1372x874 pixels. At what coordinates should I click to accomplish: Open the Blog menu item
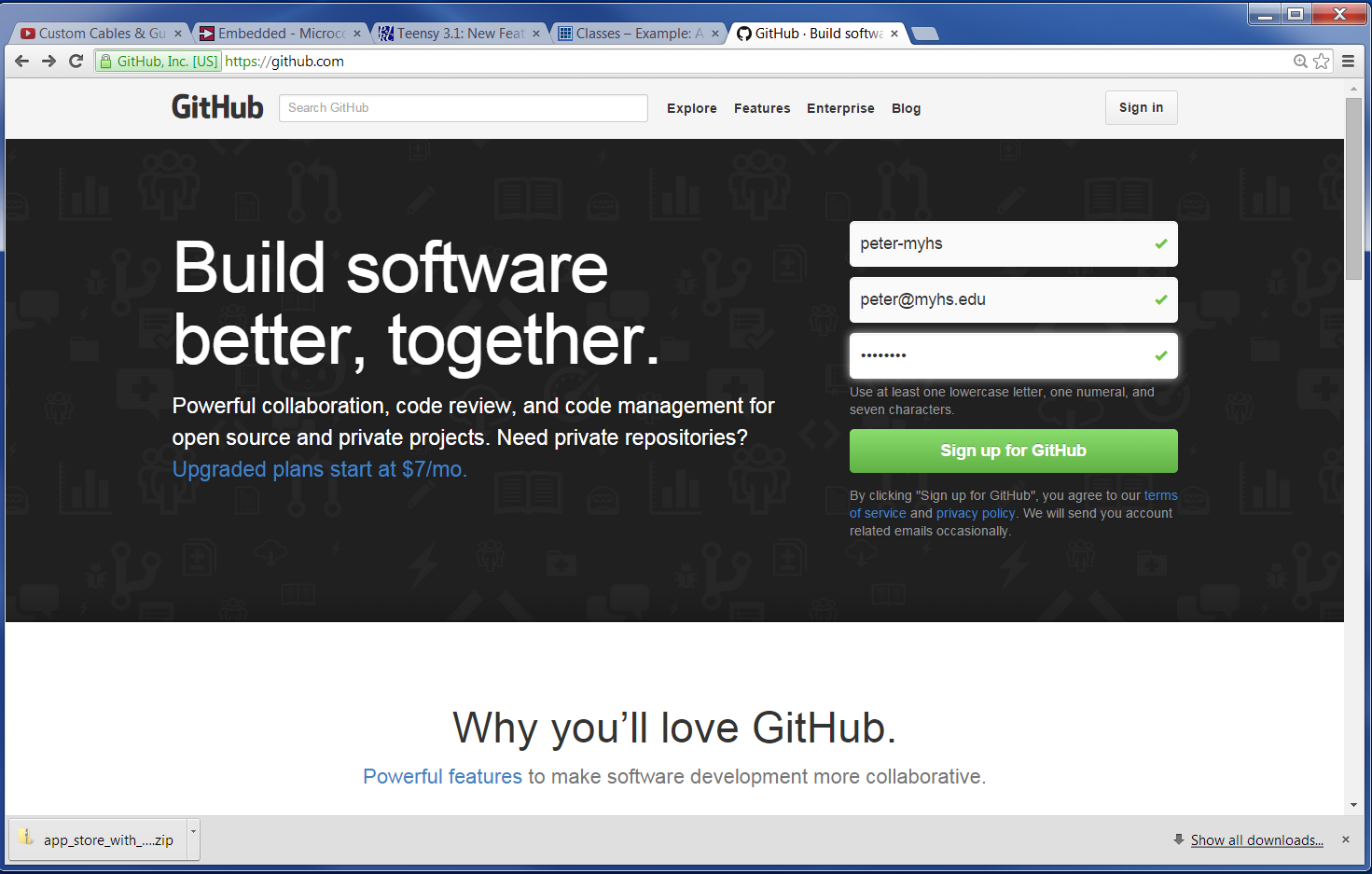(x=906, y=108)
